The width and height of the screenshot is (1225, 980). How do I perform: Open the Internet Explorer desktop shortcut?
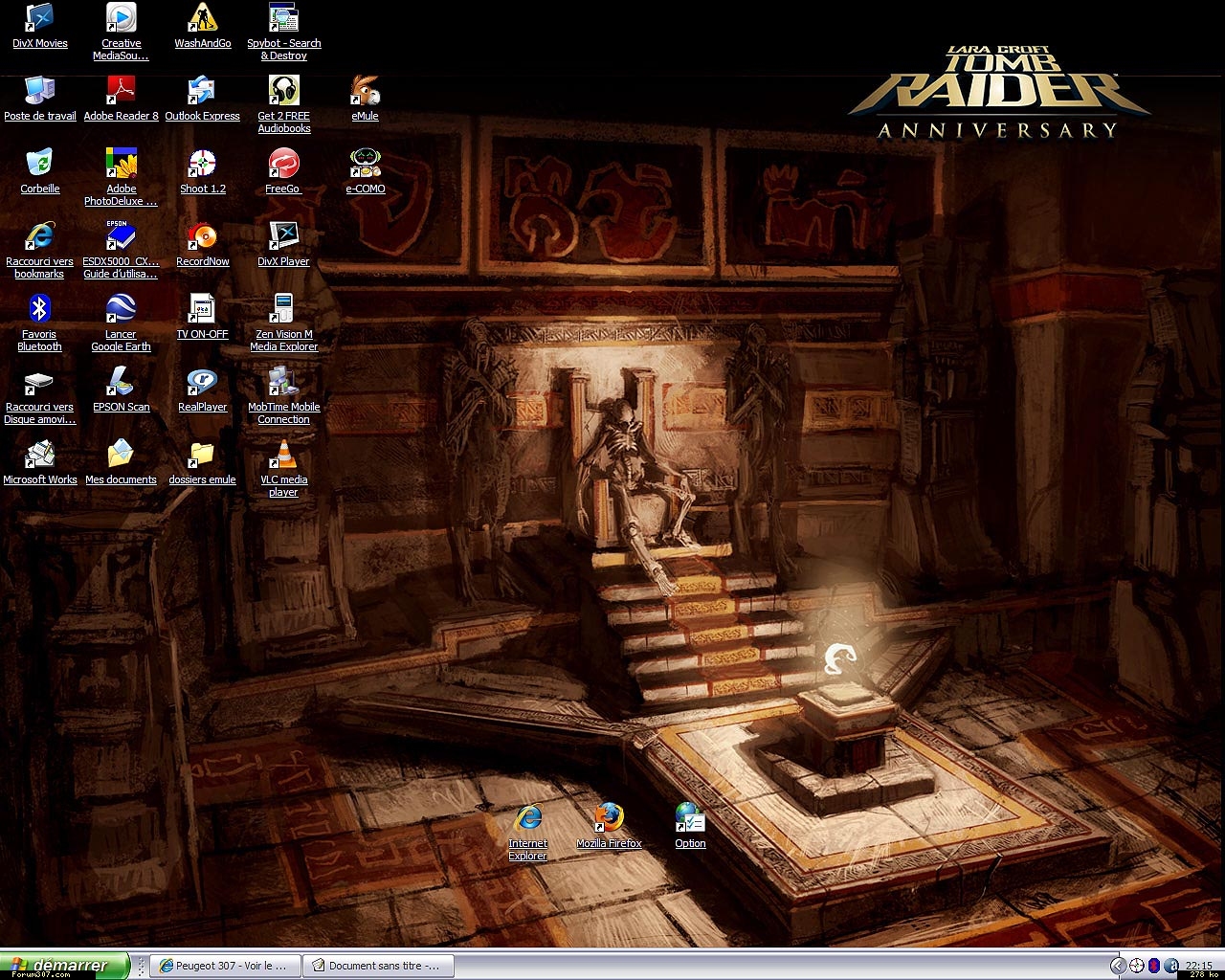(x=528, y=832)
